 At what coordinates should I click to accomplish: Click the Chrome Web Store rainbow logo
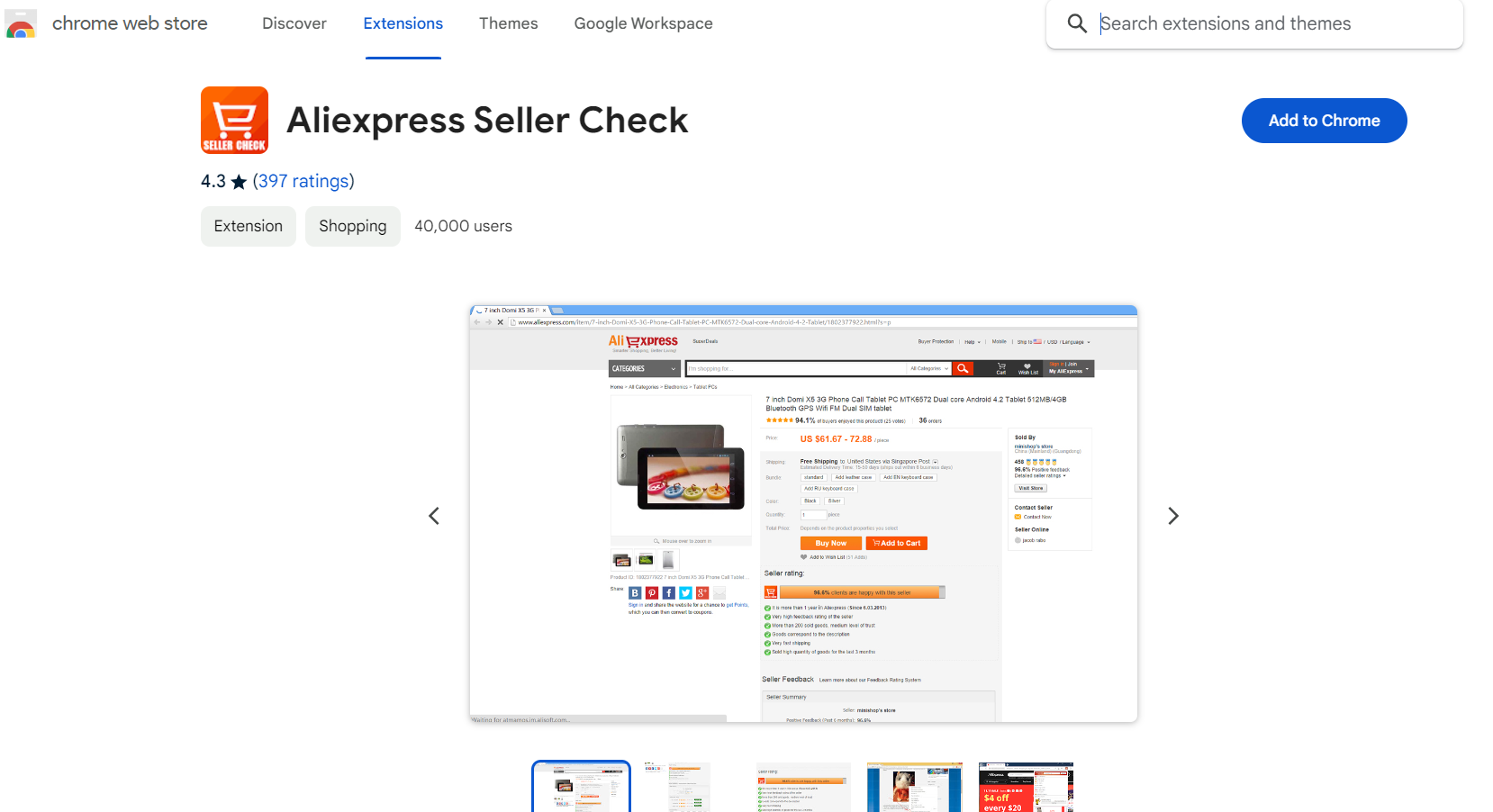[21, 23]
